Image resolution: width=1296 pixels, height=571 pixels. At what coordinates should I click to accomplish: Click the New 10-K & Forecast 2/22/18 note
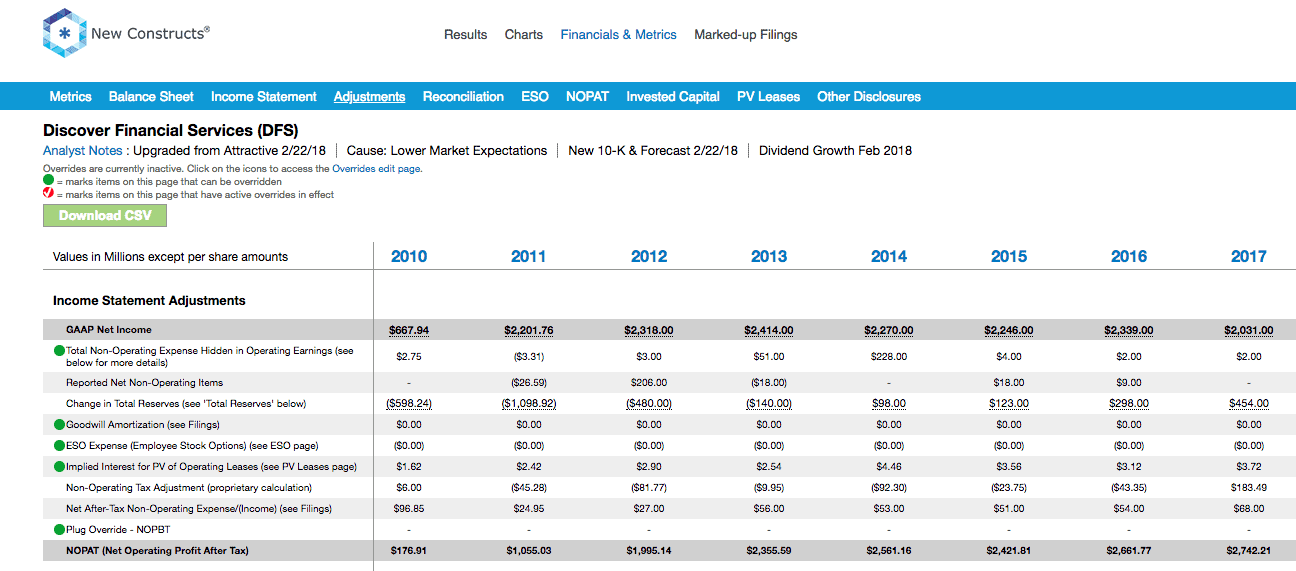pos(653,151)
